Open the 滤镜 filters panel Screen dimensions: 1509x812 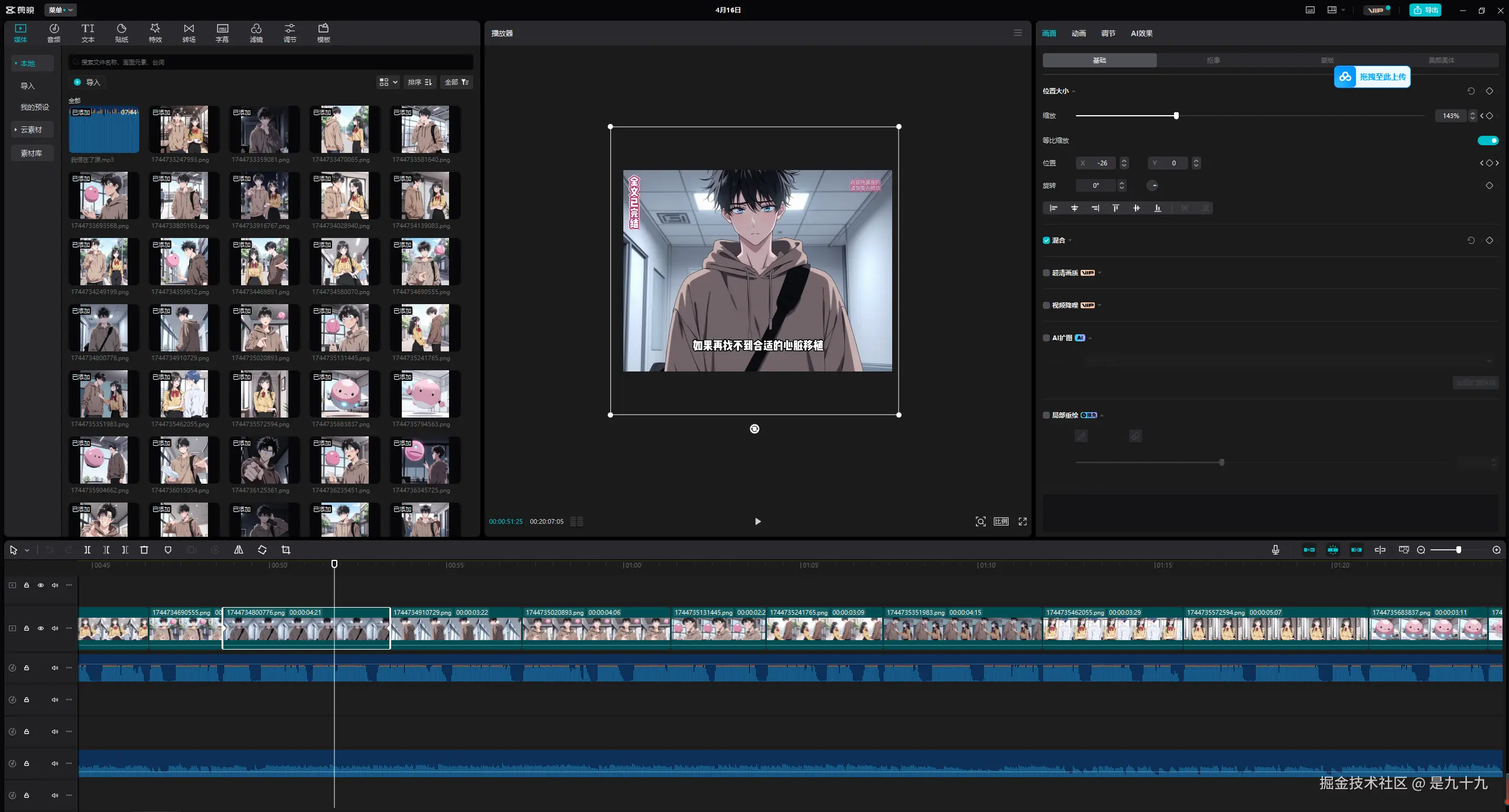(x=256, y=33)
